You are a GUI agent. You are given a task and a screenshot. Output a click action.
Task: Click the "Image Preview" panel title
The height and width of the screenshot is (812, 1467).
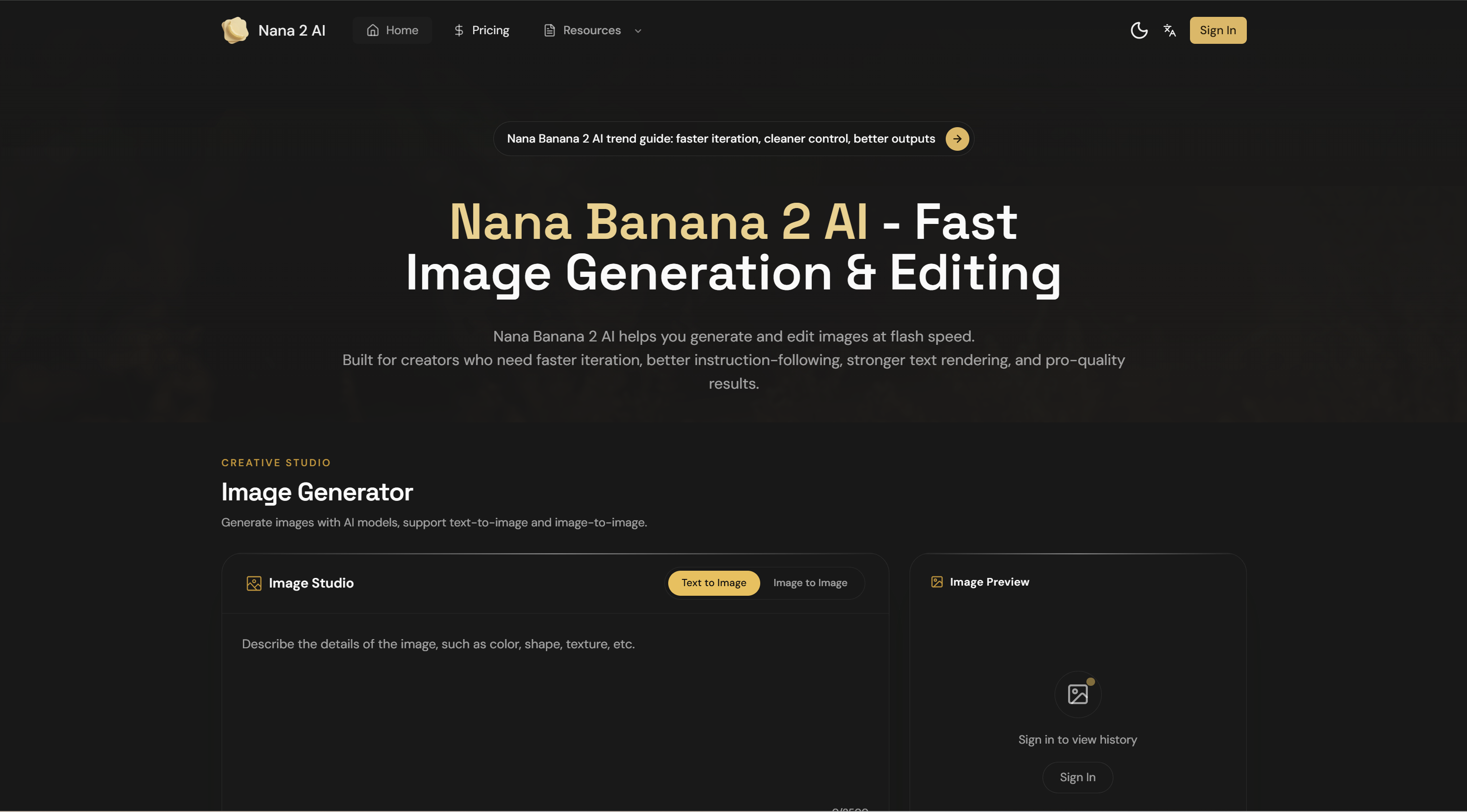[989, 581]
